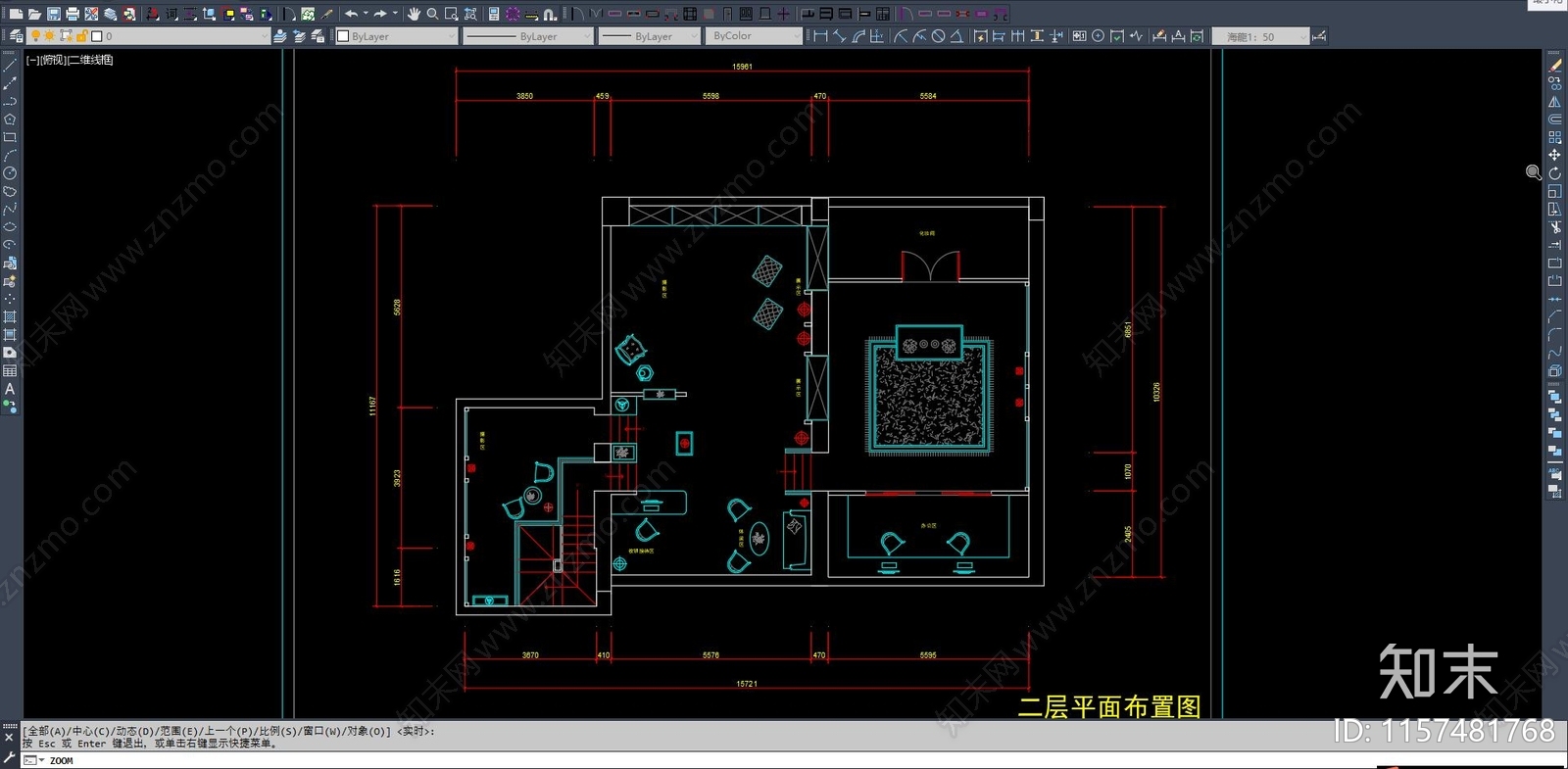The image size is (1568, 769).
Task: Save drawing with the floppy disk icon
Action: click(x=54, y=14)
